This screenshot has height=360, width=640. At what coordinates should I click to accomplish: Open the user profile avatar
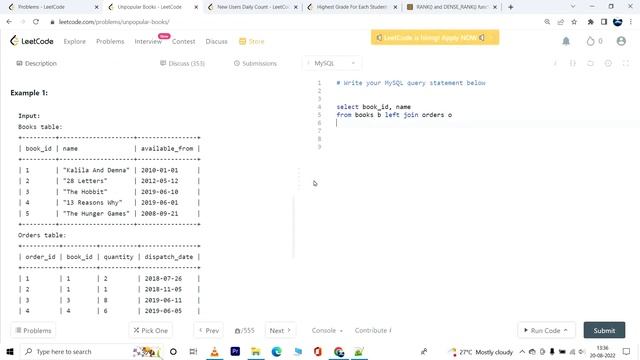[x=621, y=41]
